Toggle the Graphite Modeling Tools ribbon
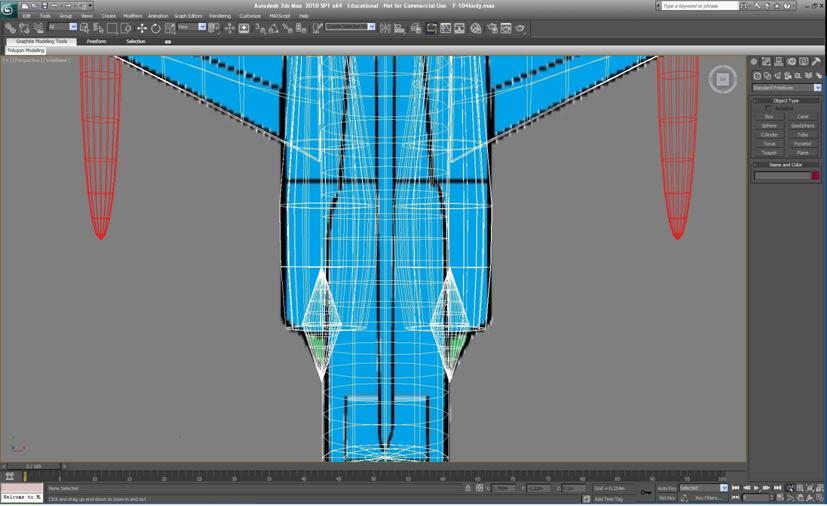 (x=431, y=28)
